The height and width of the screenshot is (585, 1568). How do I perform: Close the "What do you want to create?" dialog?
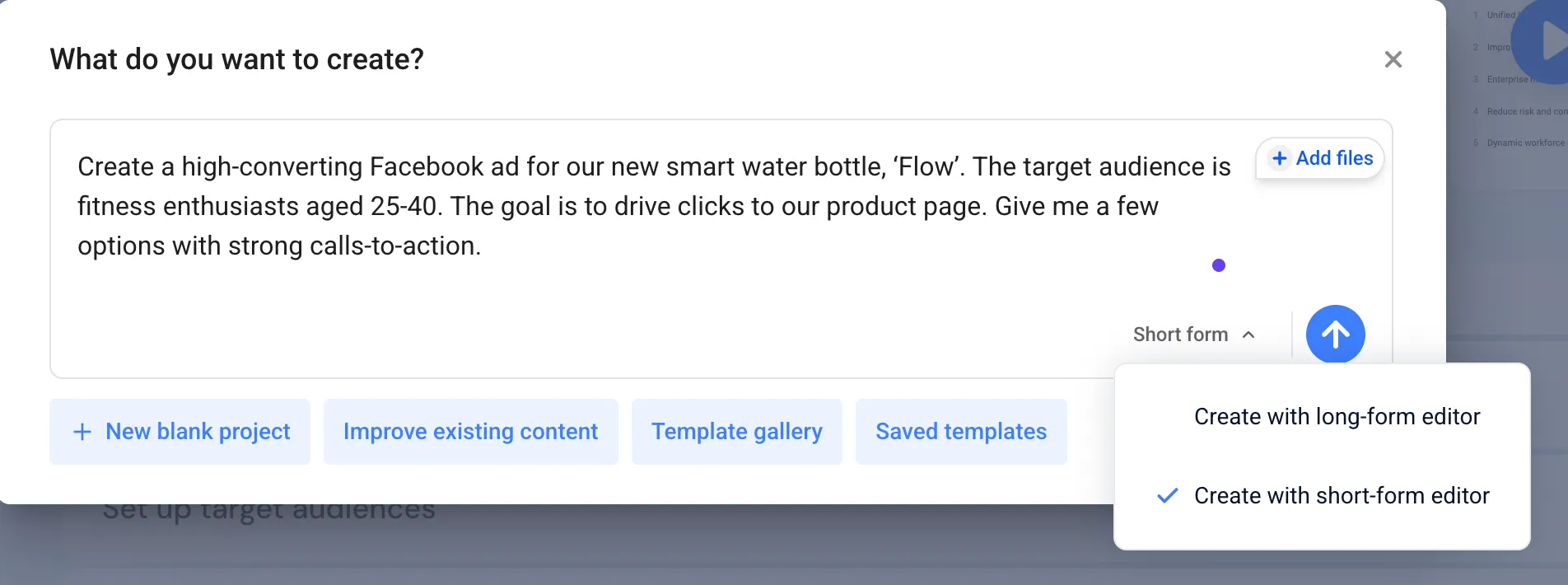1393,59
